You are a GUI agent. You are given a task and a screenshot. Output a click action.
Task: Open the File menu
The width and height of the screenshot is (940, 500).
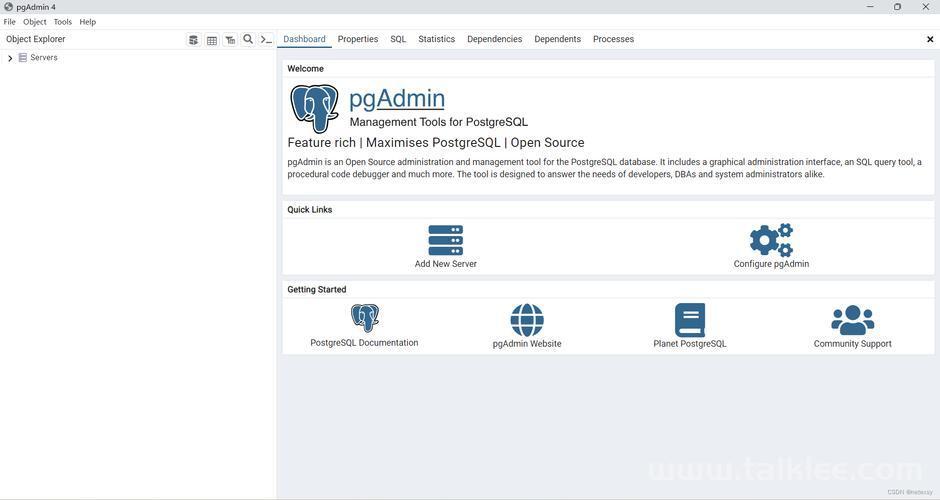(x=10, y=22)
